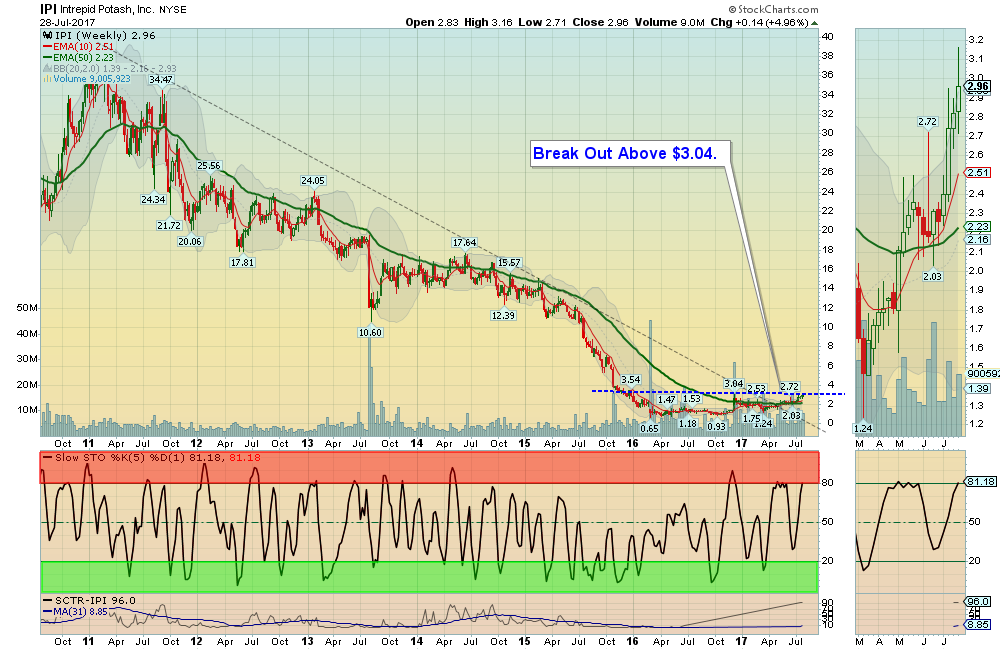Click the Bollinger Bands legend icon

pyautogui.click(x=47, y=68)
